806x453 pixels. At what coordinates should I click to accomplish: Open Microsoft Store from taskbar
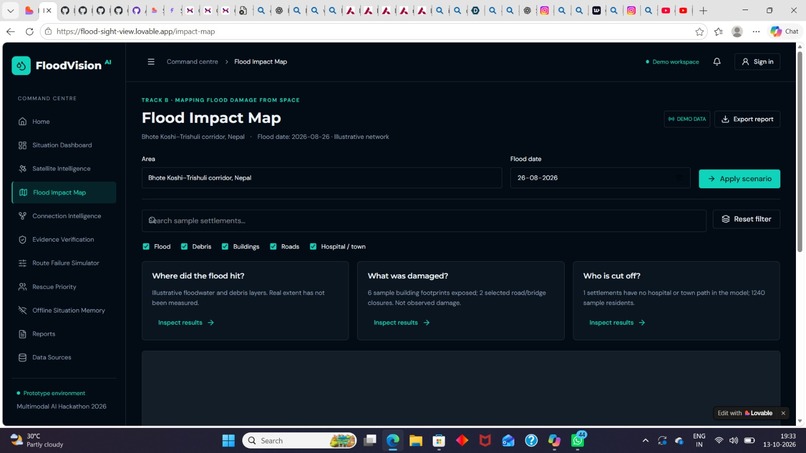[439, 441]
